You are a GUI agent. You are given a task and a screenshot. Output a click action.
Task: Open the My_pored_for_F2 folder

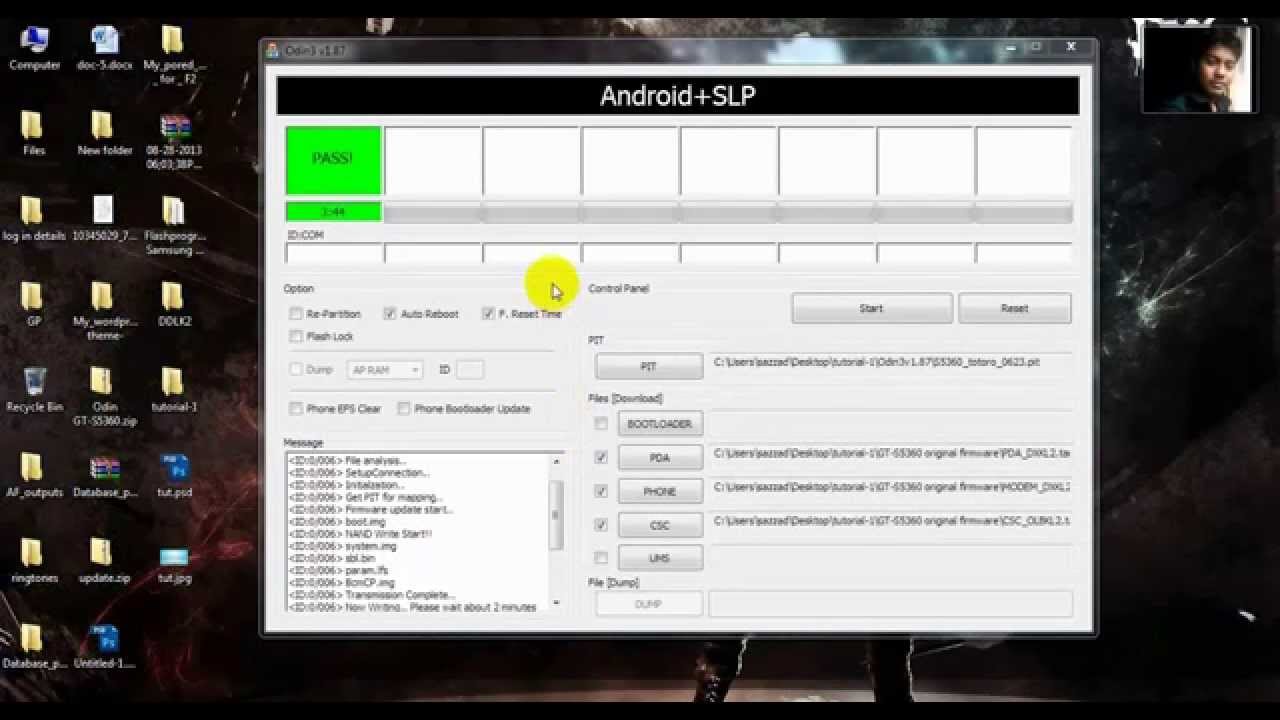pyautogui.click(x=174, y=55)
